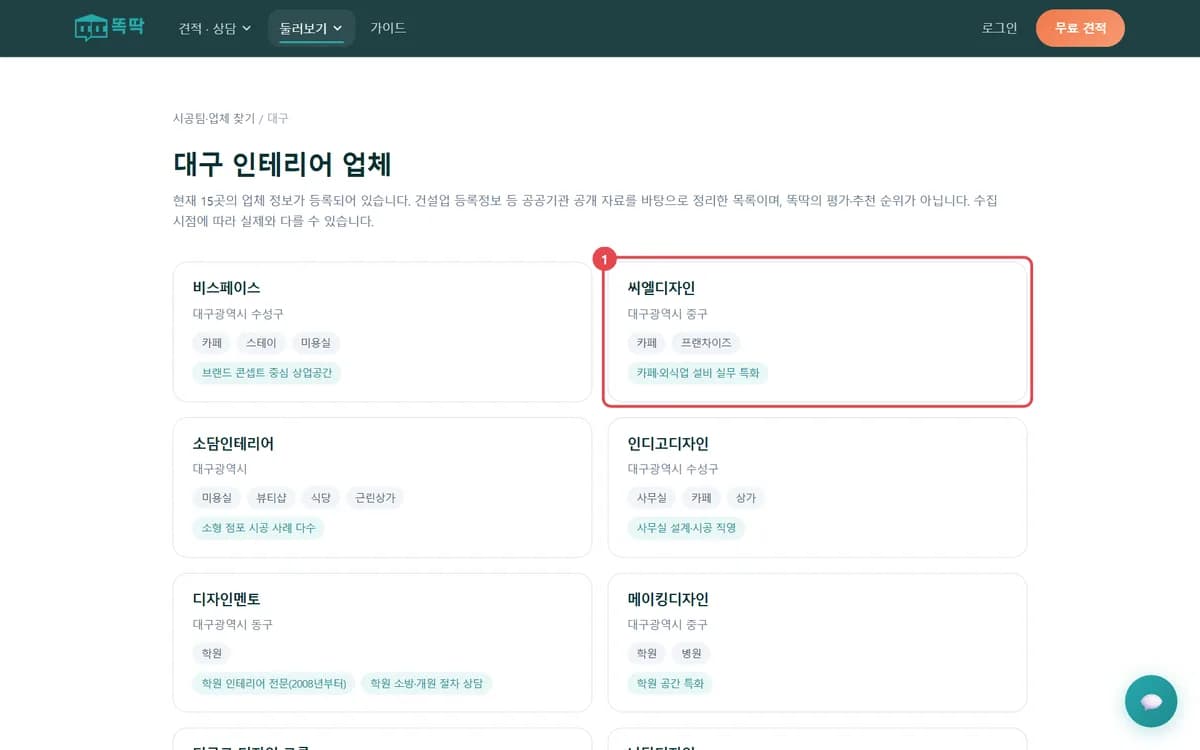Click the 똑딱 logo icon
This screenshot has width=1200, height=750.
coord(109,27)
